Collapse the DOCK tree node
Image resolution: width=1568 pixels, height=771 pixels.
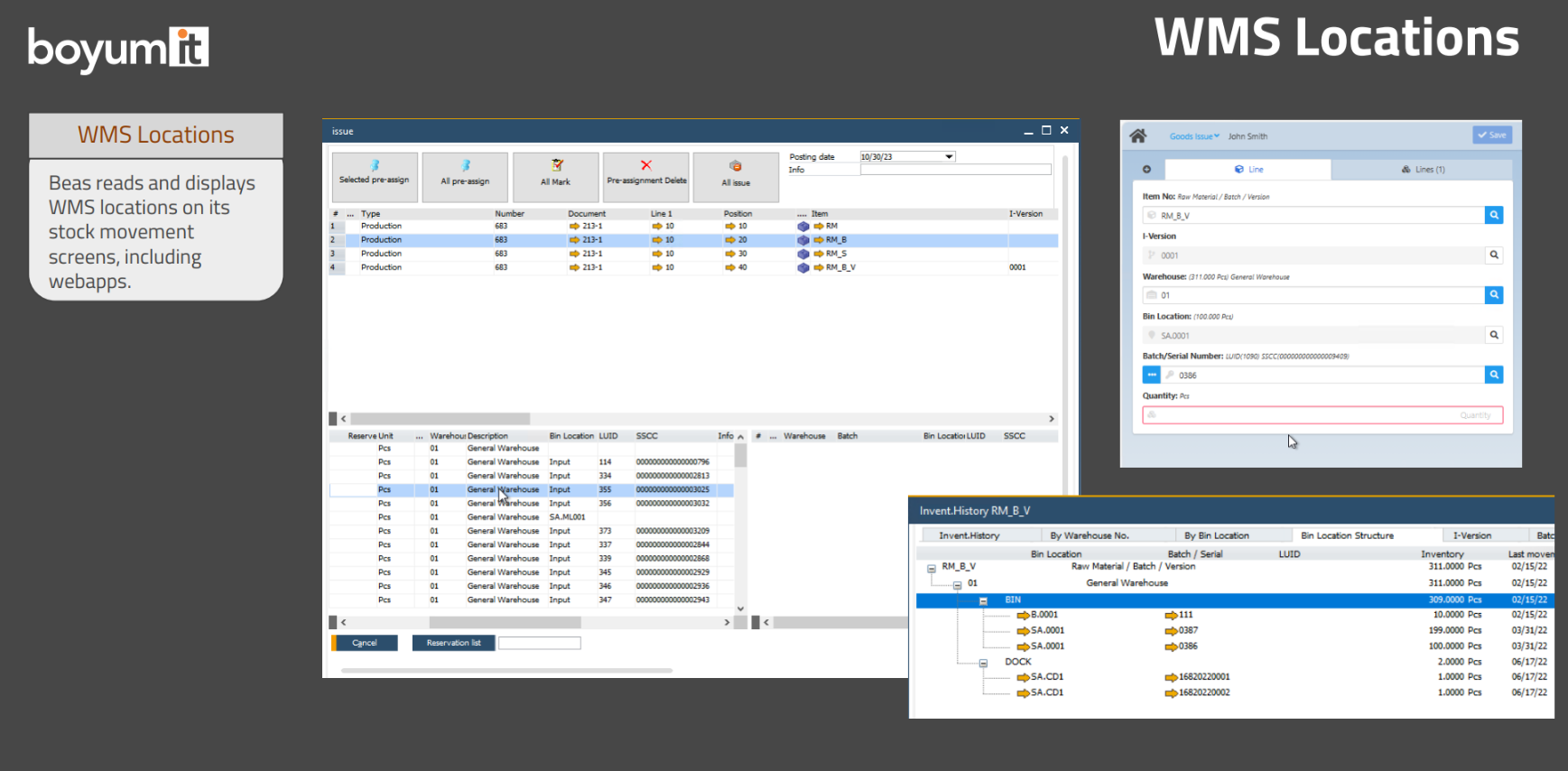tap(983, 663)
